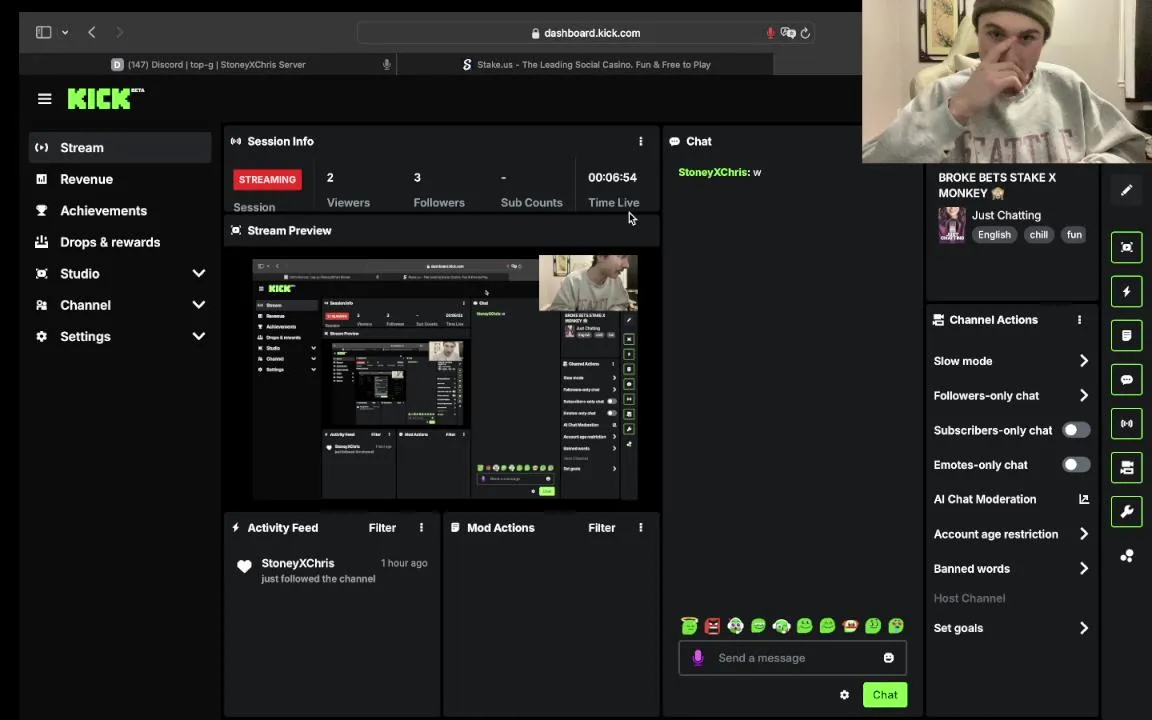Viewport: 1152px width, 720px height.
Task: Click the Followers count label
Action: (x=439, y=202)
